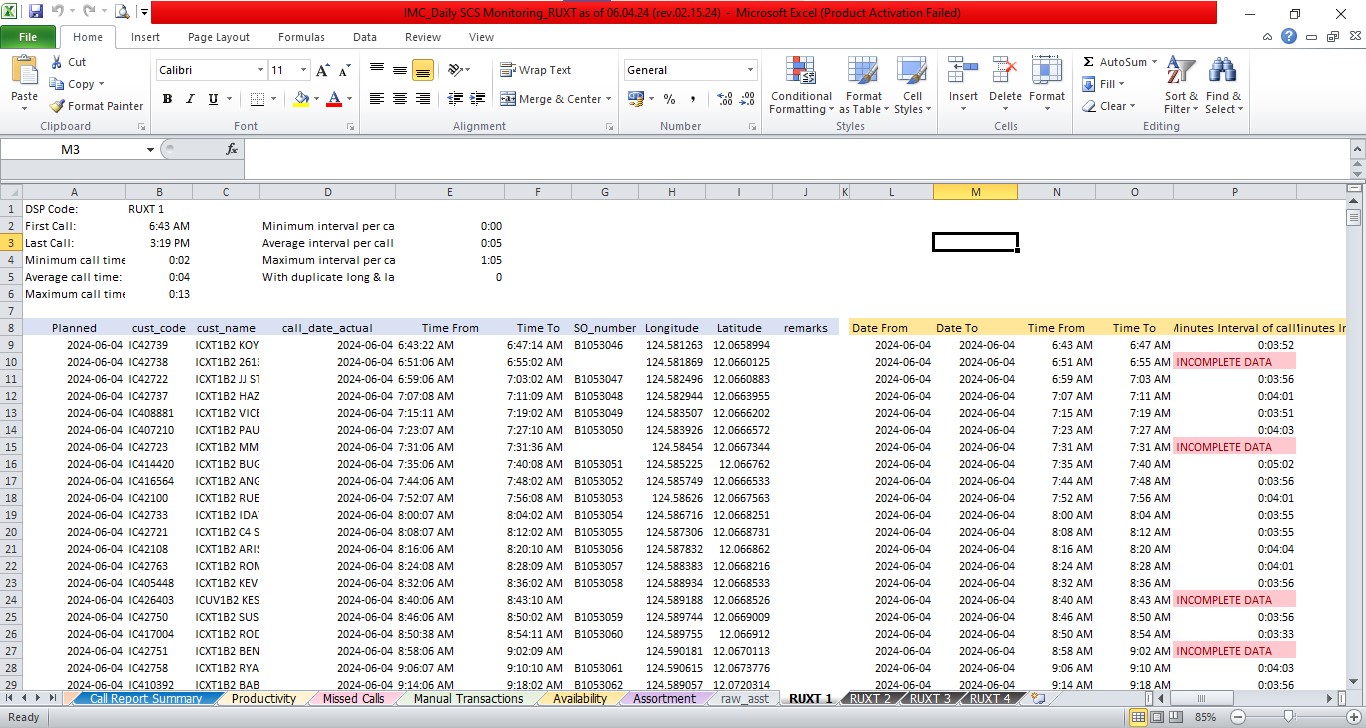
Task: Open Excel Help question mark icon
Action: point(1289,37)
